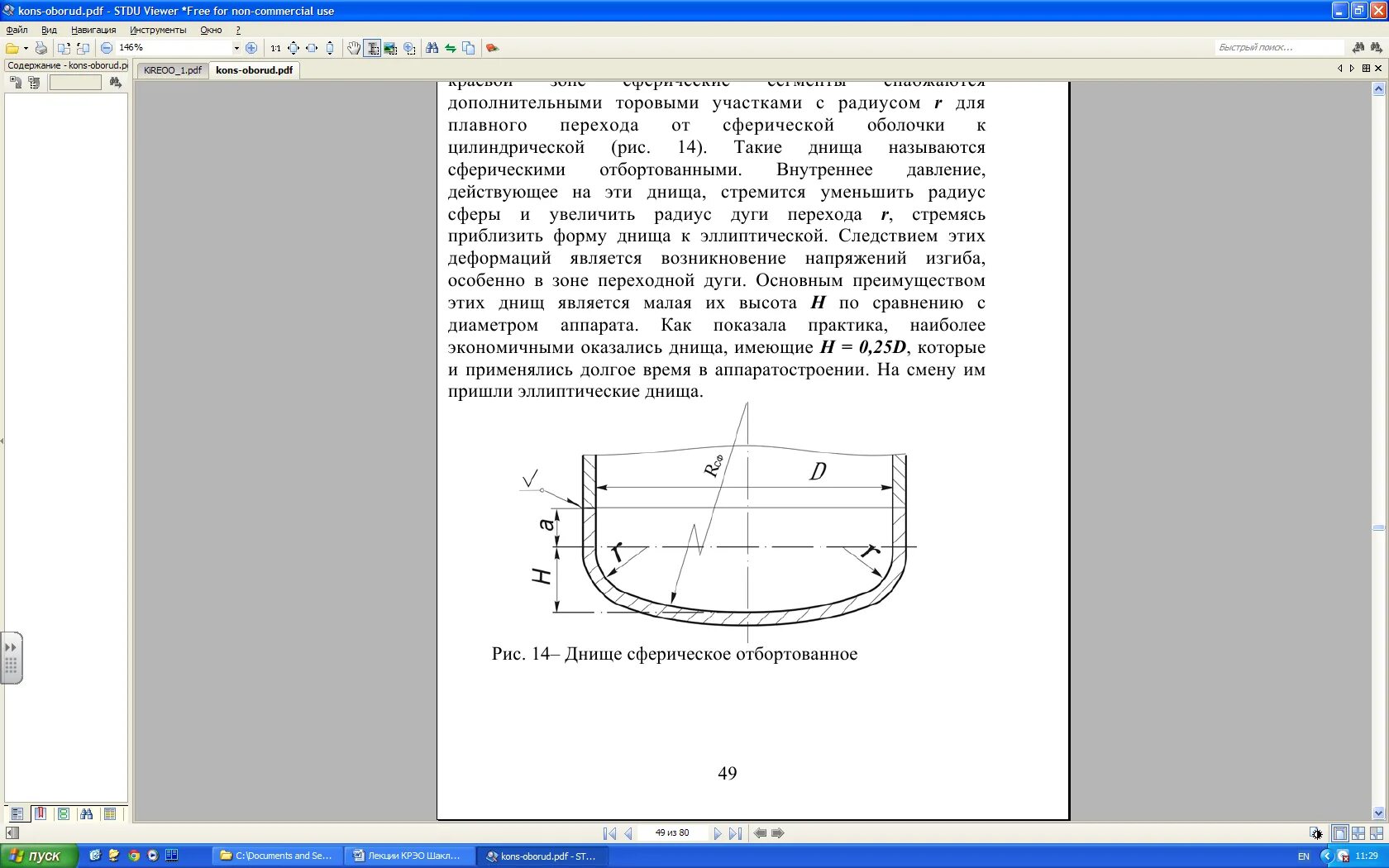Click the quick search field
The image size is (1389, 868).
[1280, 48]
